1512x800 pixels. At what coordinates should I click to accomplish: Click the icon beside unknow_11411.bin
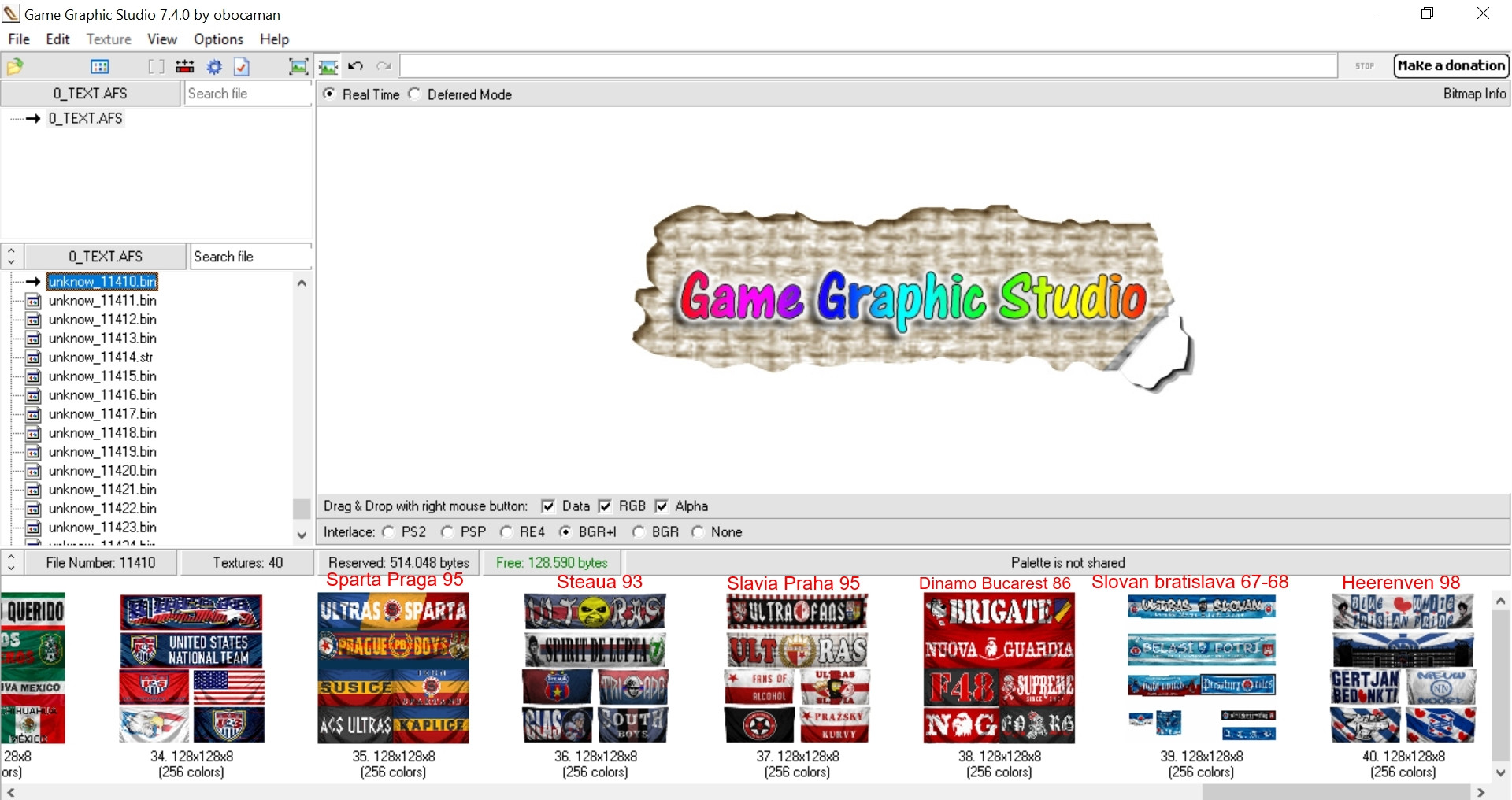point(33,301)
